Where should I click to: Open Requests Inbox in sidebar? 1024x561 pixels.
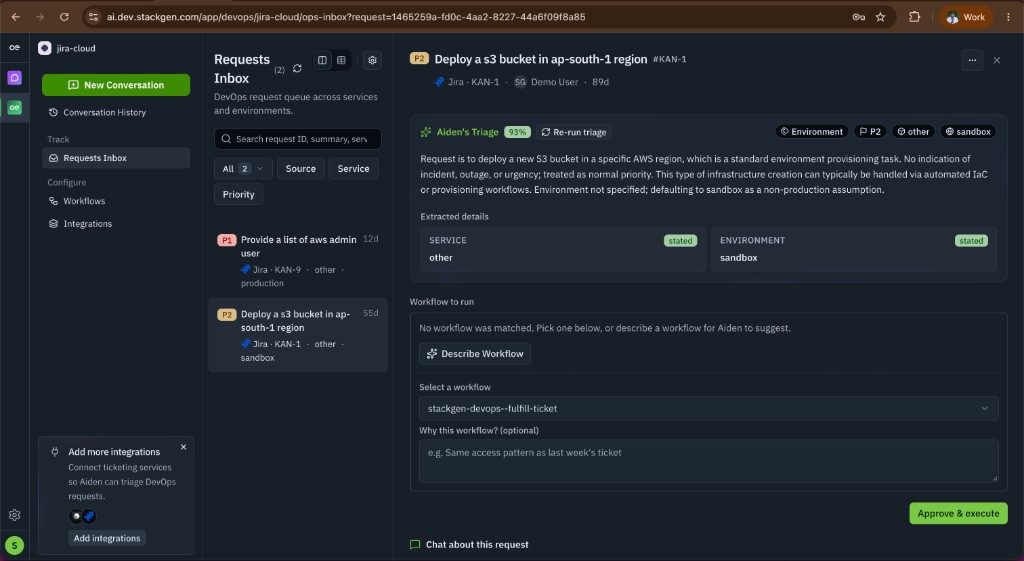click(116, 158)
